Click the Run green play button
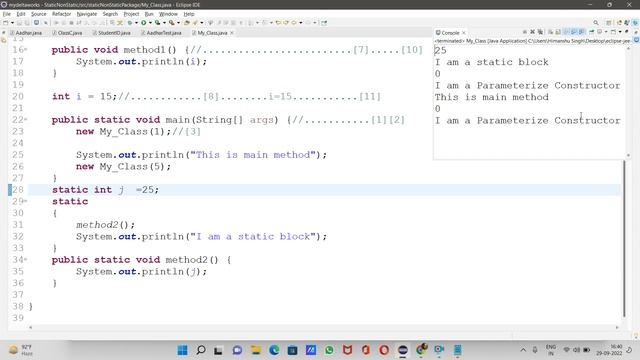 144,23
